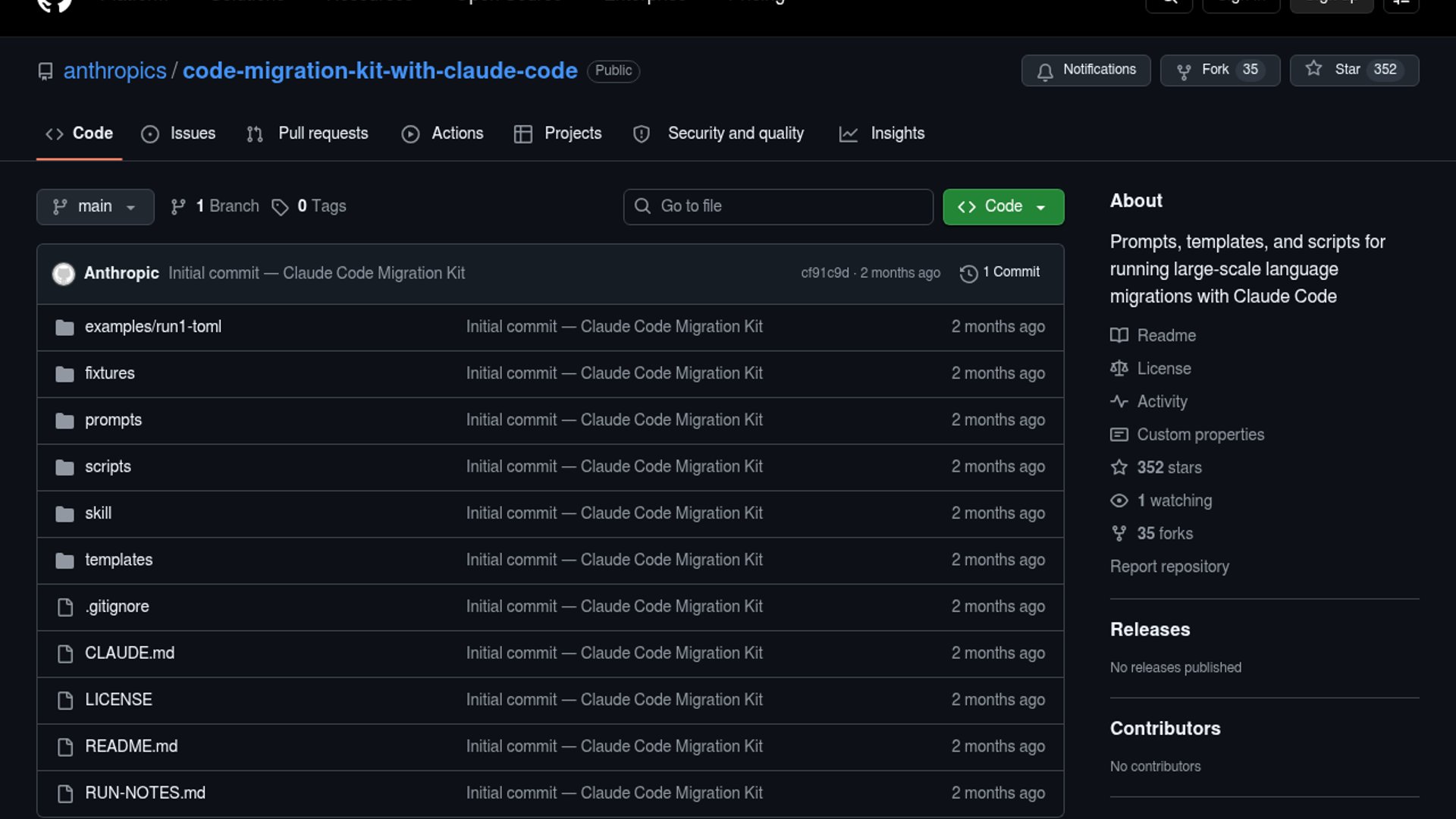Open the examples/run1-toml folder

153,327
